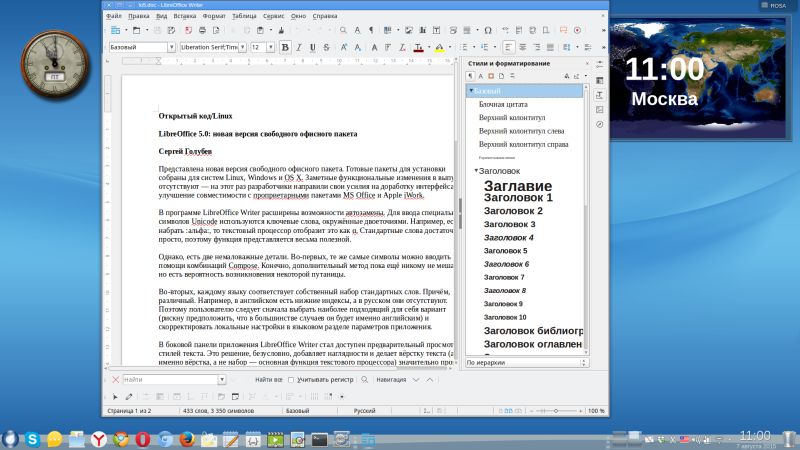Open font color dropdown arrow
Viewport: 800px width, 450px height.
pyautogui.click(x=429, y=47)
